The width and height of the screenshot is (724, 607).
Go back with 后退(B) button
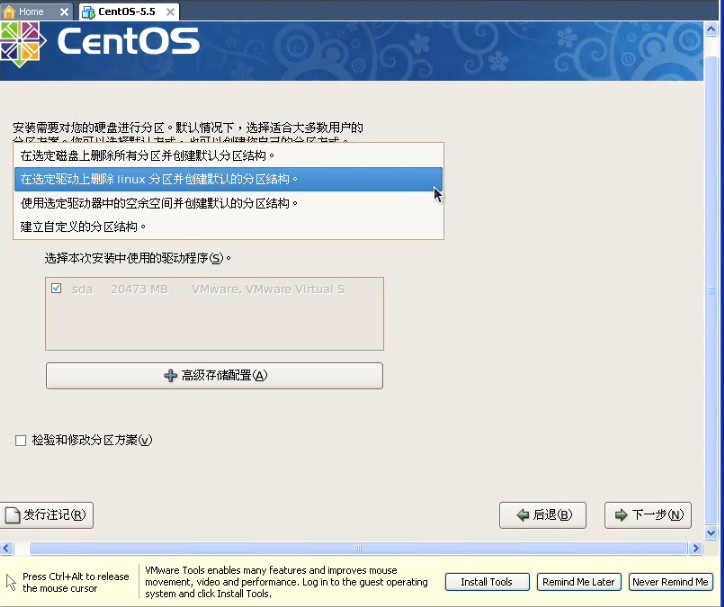tap(543, 515)
